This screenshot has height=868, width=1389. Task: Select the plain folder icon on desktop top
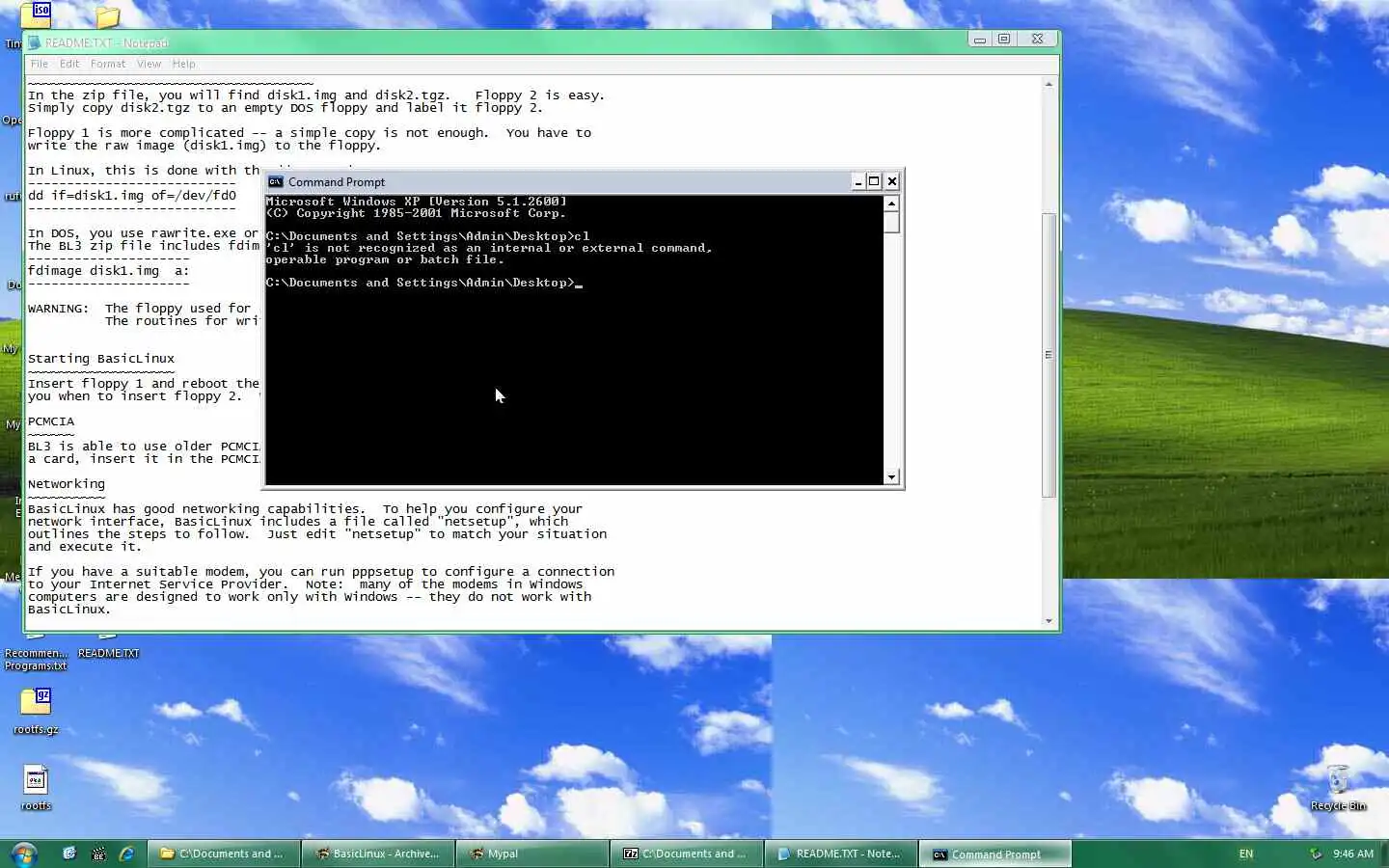[x=107, y=15]
